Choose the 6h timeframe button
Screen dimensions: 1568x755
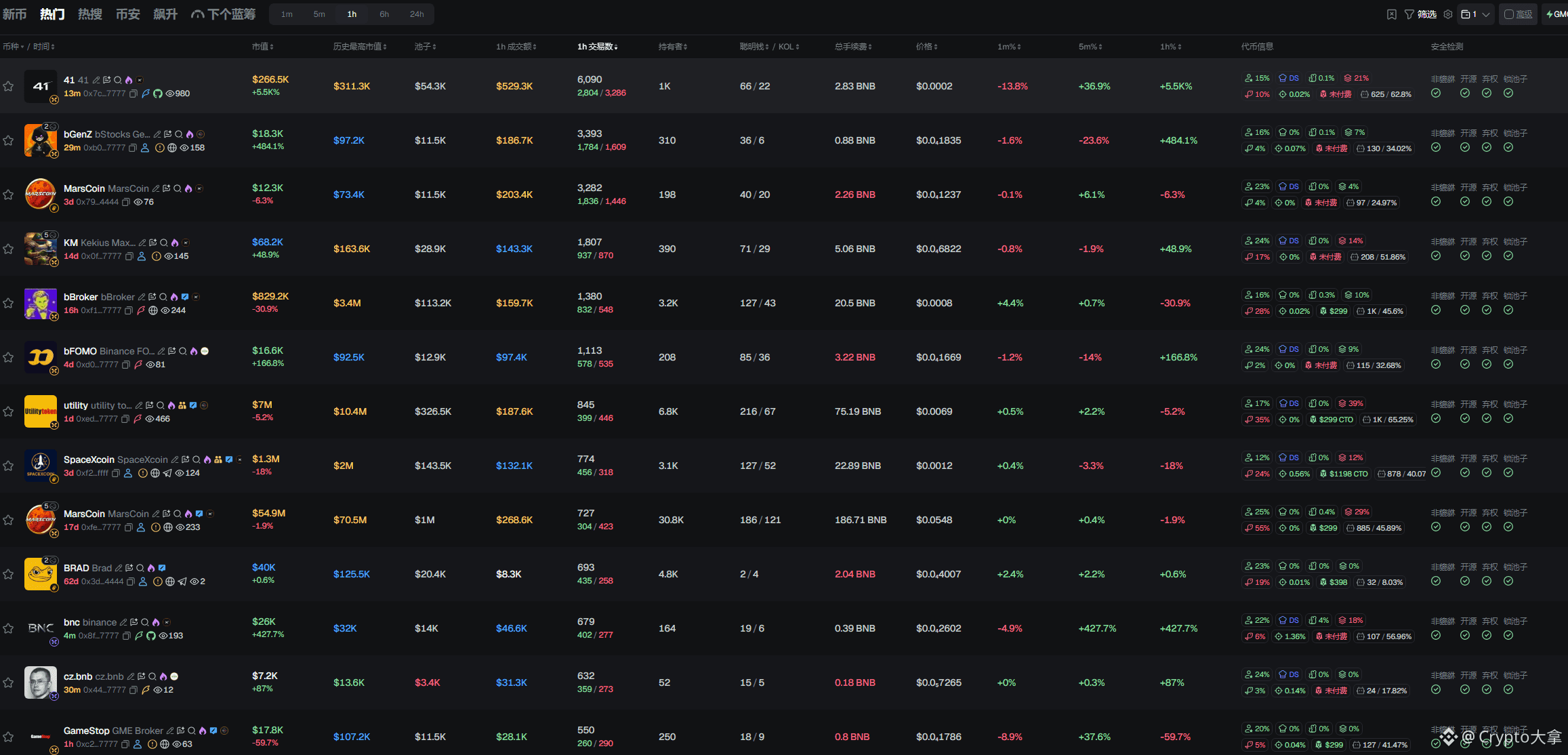(384, 14)
